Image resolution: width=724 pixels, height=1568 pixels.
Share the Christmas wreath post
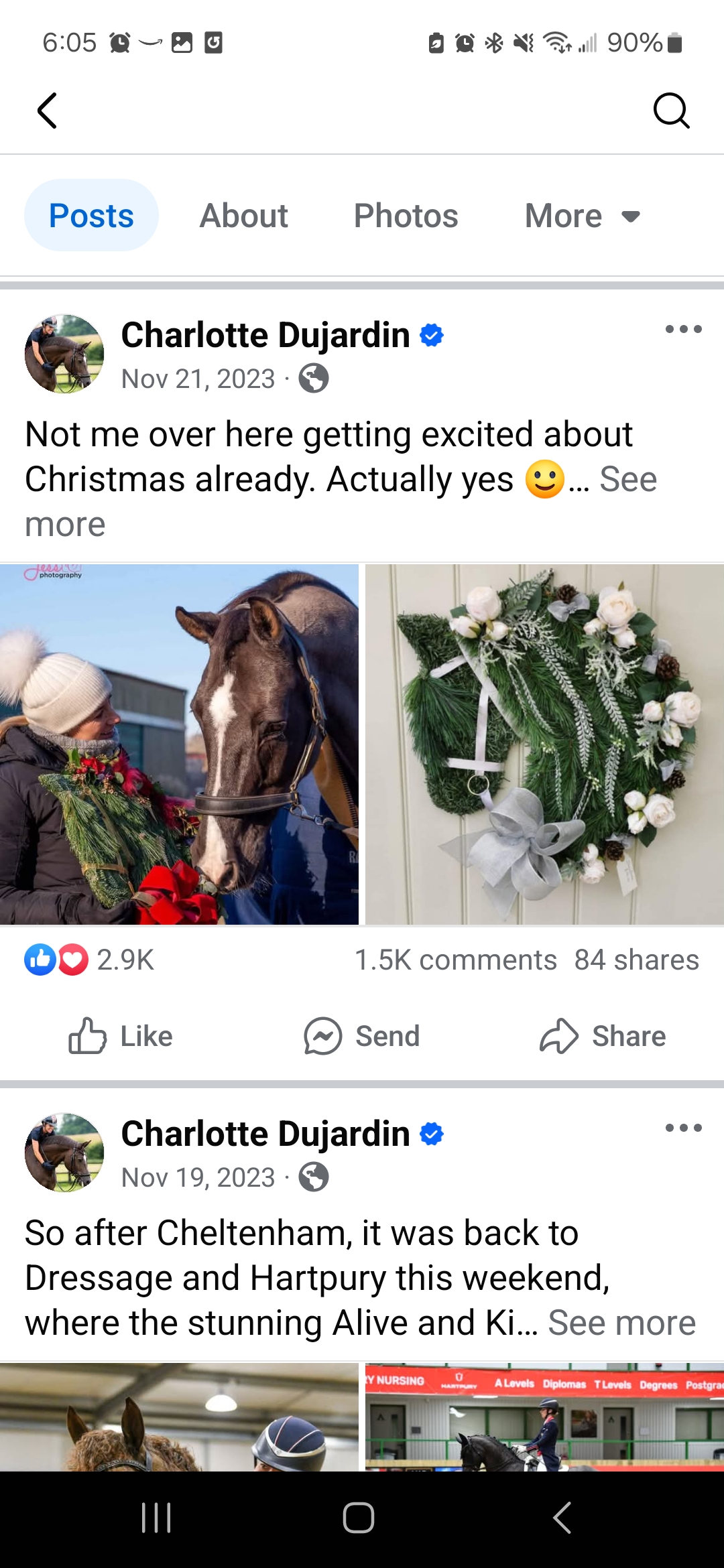point(603,1036)
